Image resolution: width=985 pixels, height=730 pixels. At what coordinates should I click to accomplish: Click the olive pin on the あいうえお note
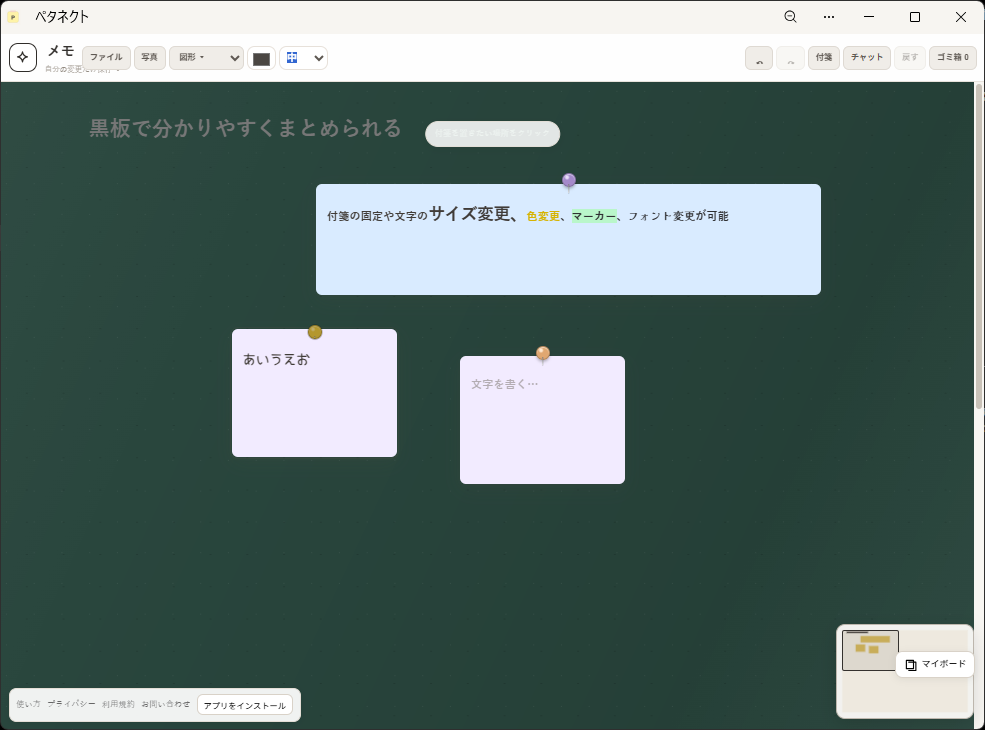coord(315,332)
